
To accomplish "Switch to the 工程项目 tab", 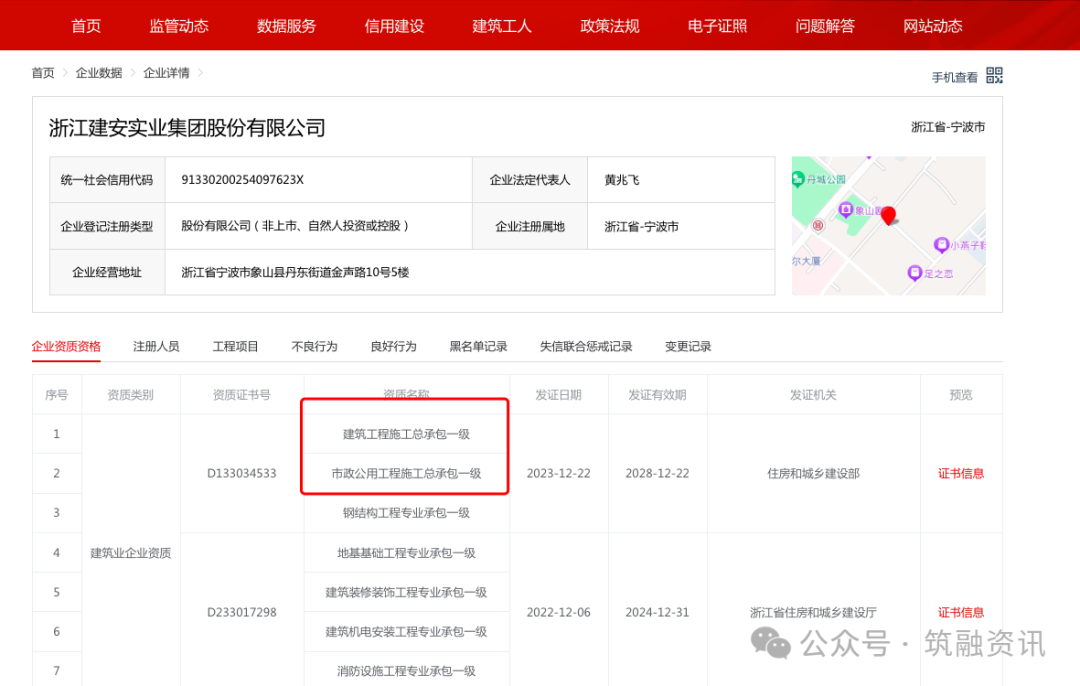I will tap(236, 346).
